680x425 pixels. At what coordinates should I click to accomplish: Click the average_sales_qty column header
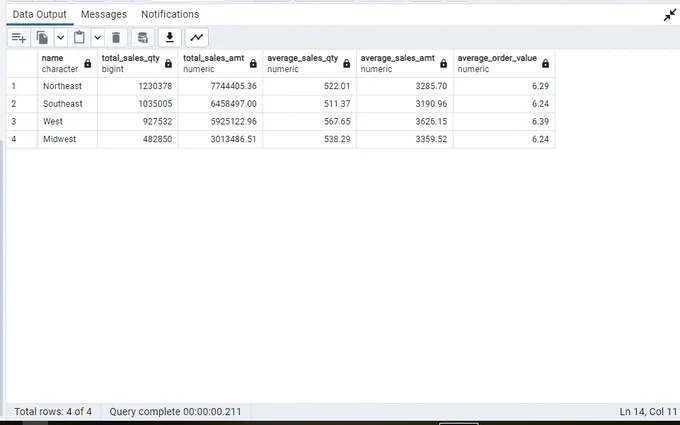(x=309, y=63)
